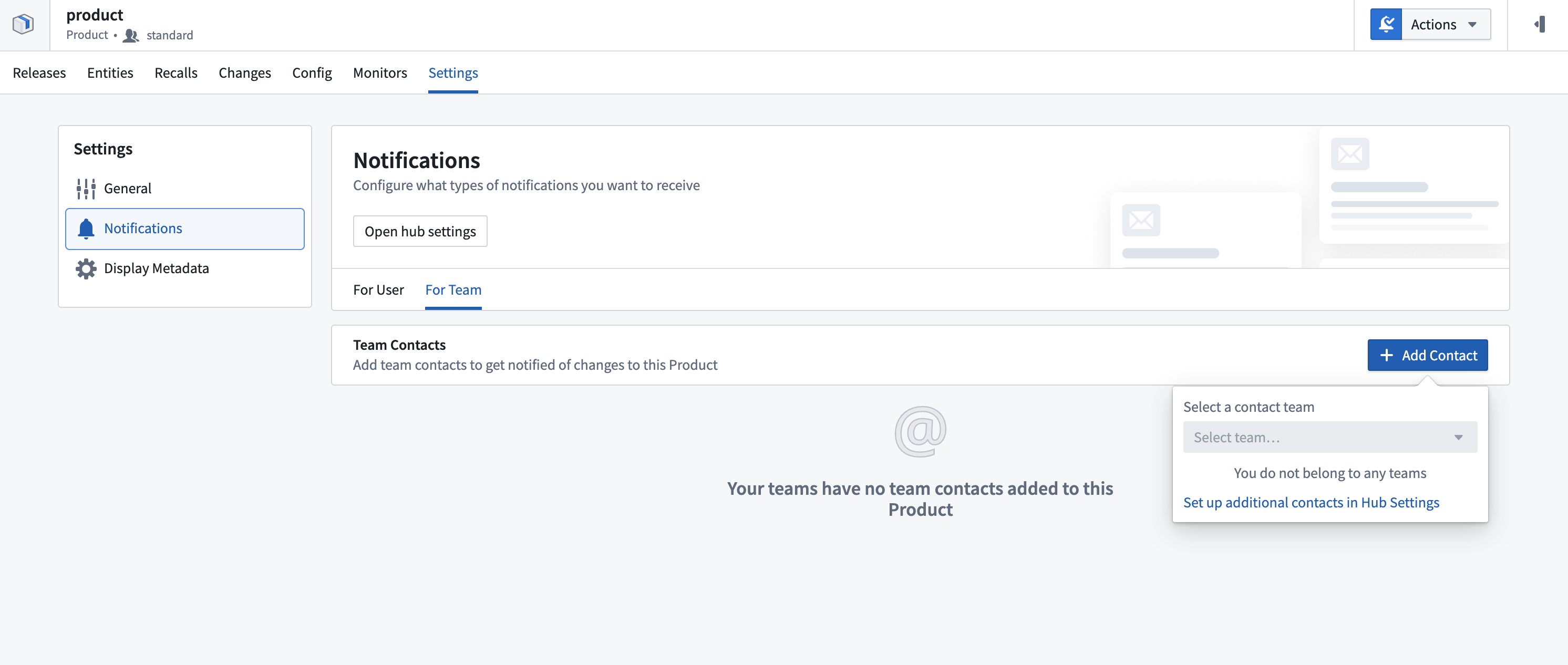The height and width of the screenshot is (665, 1568).
Task: Click the Open hub settings button
Action: coord(420,232)
